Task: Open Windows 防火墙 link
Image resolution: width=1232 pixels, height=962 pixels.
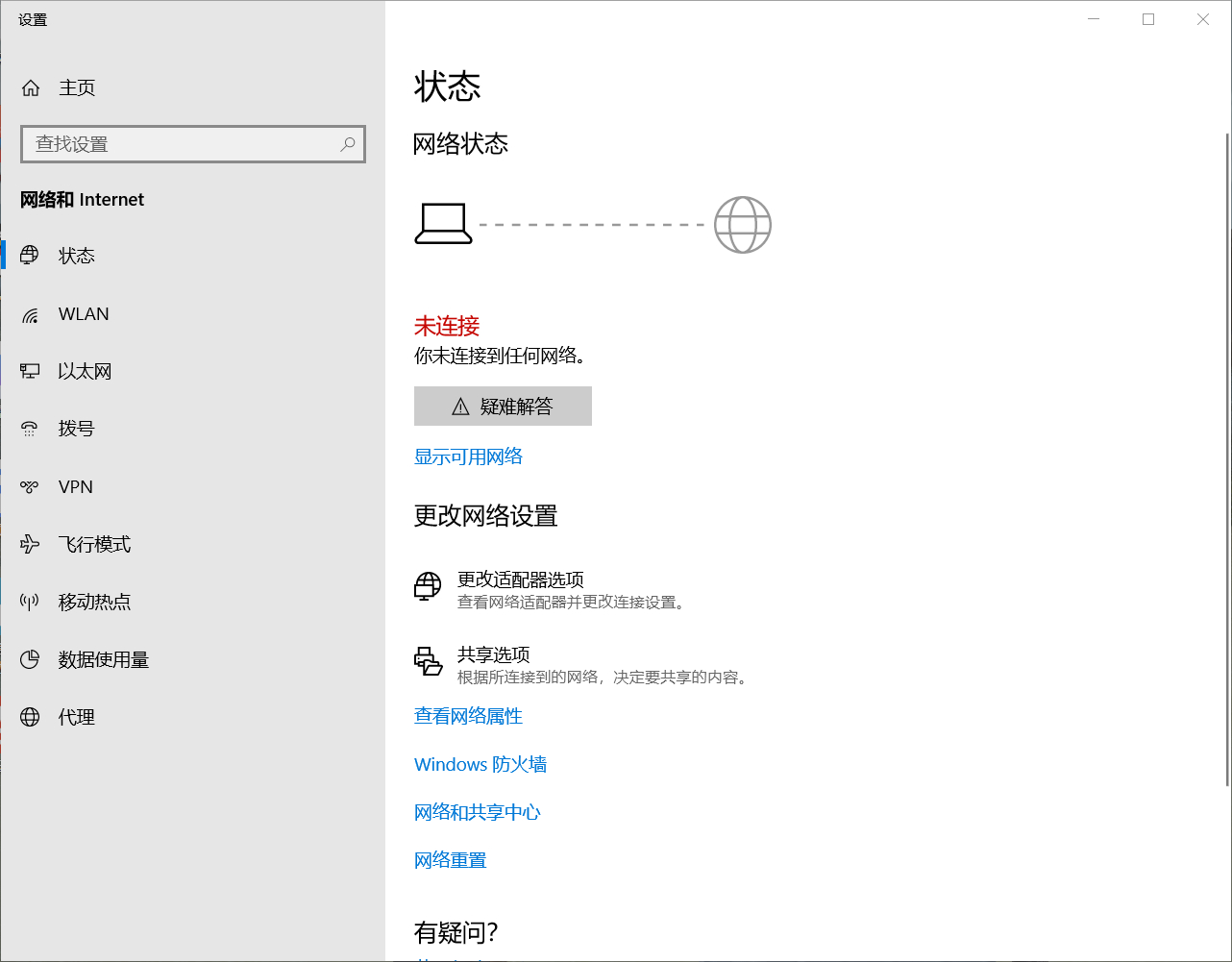Action: (x=480, y=764)
